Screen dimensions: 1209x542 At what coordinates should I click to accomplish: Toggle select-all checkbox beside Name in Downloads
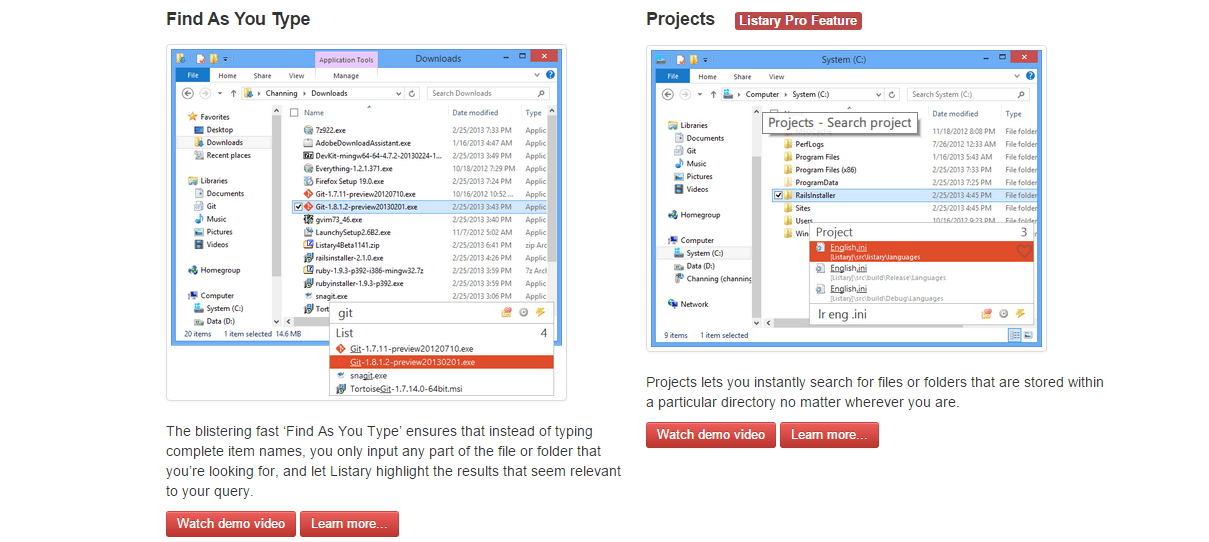tap(294, 113)
